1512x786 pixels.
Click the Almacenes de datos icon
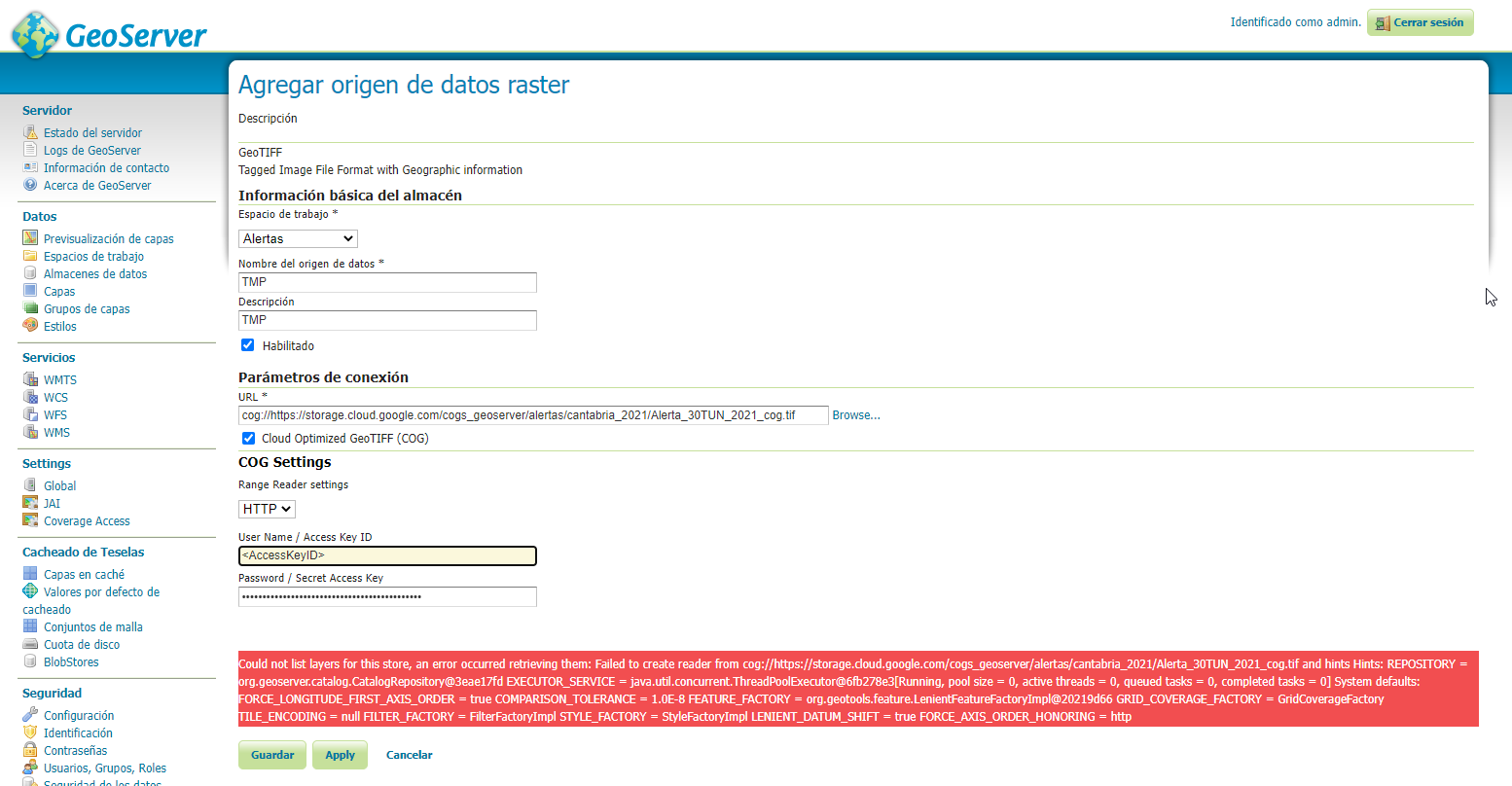(x=30, y=273)
